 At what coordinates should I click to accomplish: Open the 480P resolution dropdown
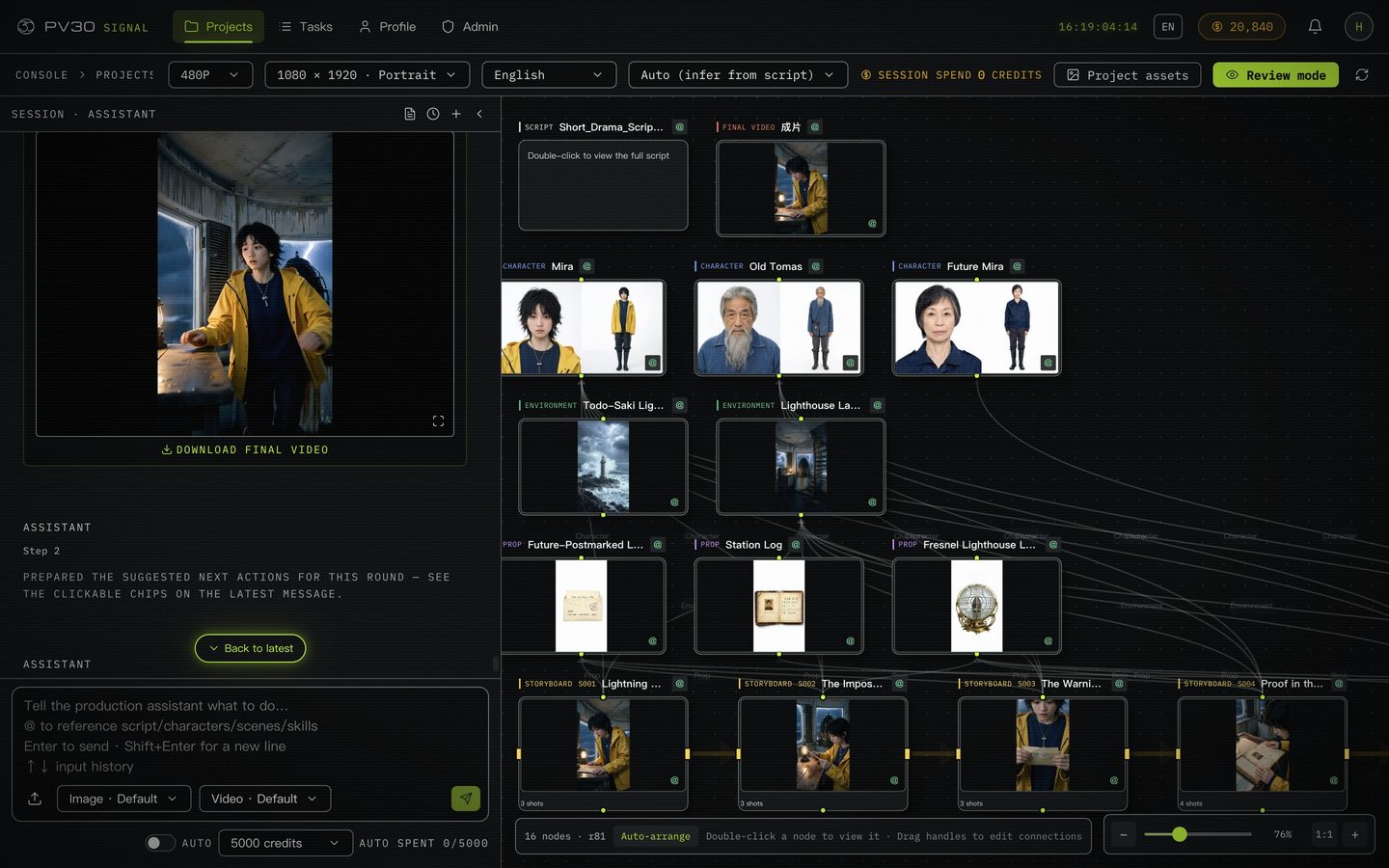210,75
